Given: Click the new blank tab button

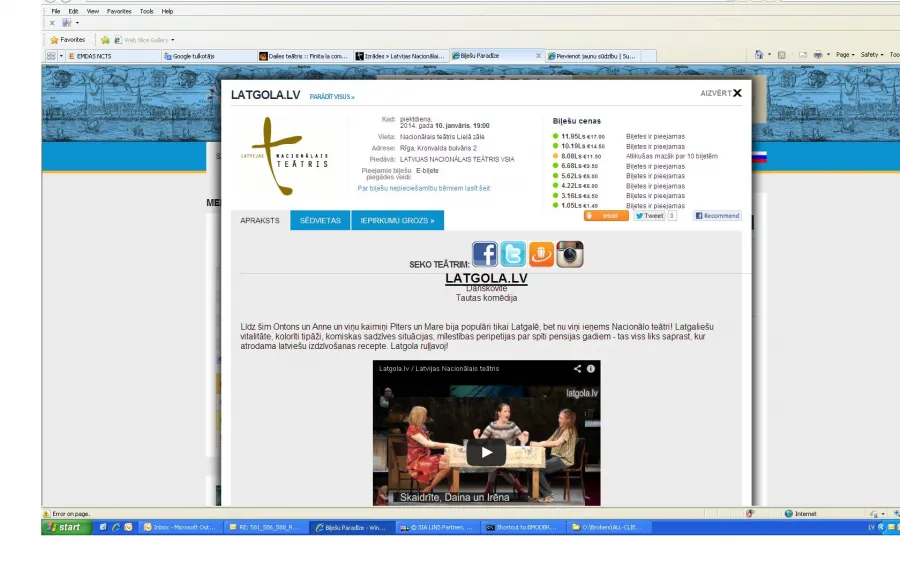Looking at the screenshot, I should tap(649, 56).
